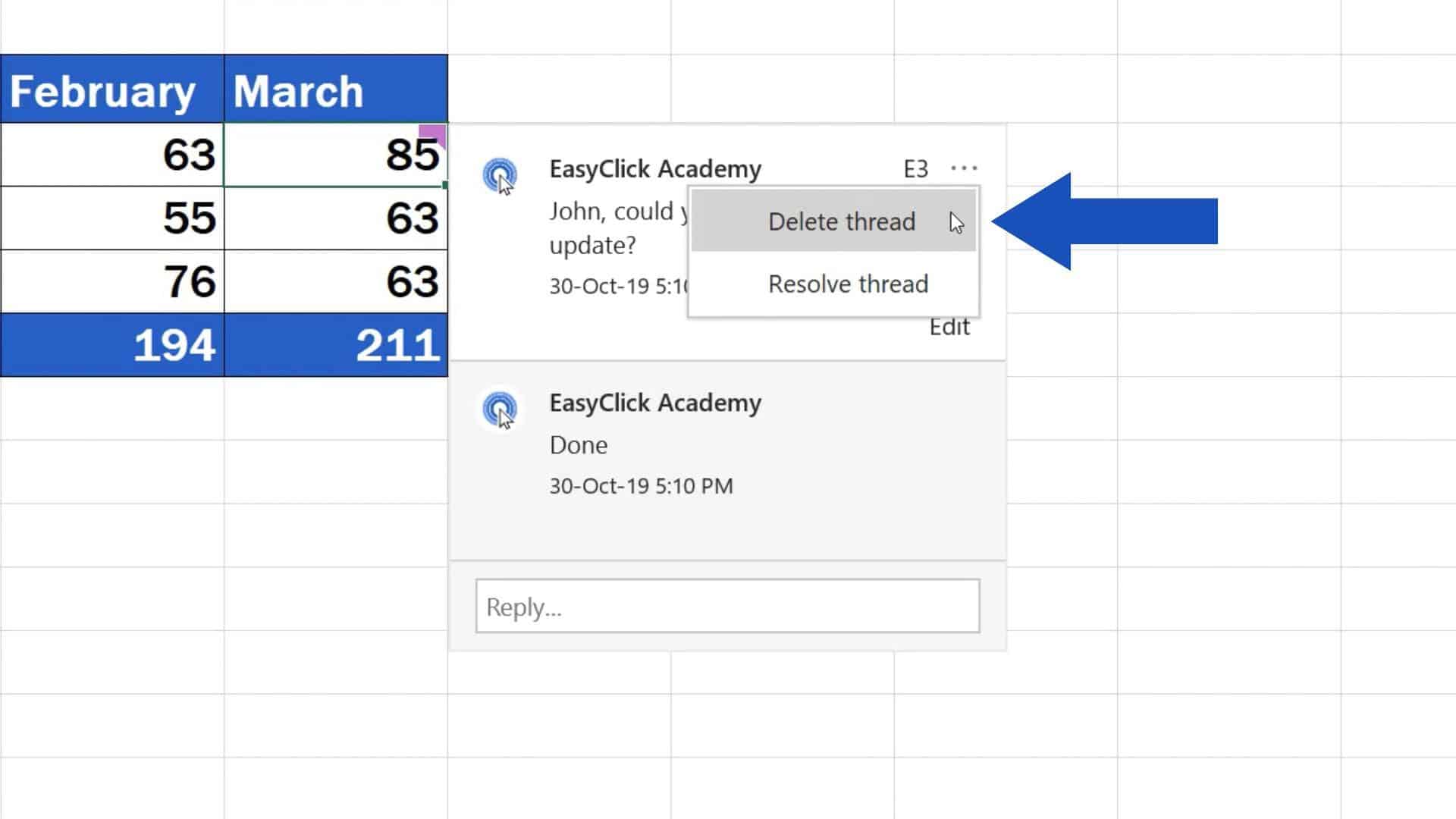Select an empty cell right of the comment pane
Screen dimensions: 1456x819
tap(1213, 455)
